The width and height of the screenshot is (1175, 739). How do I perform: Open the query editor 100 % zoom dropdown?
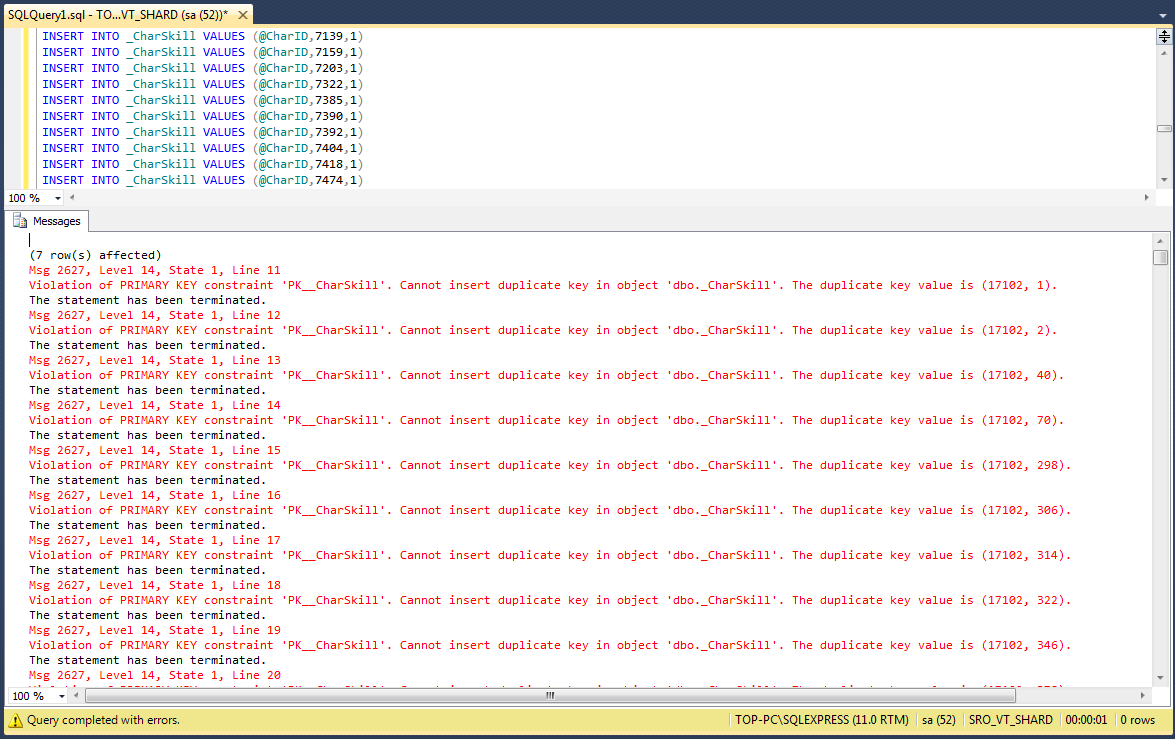58,199
